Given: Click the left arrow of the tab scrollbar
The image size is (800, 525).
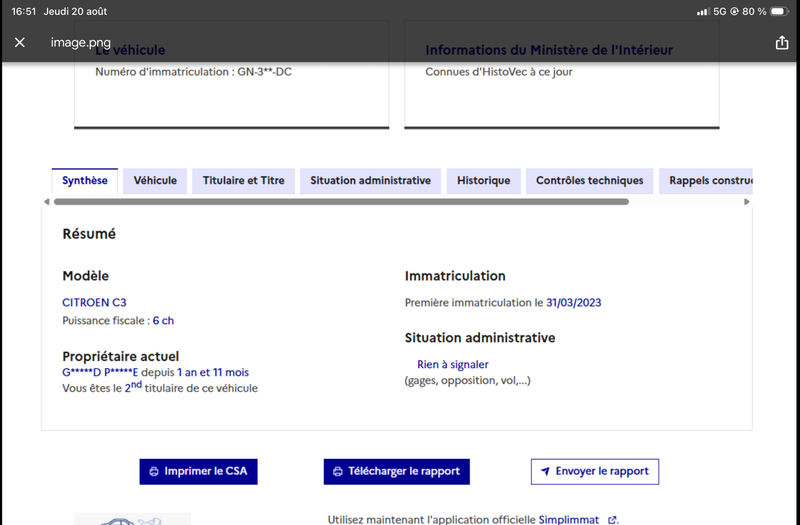Looking at the screenshot, I should point(46,202).
